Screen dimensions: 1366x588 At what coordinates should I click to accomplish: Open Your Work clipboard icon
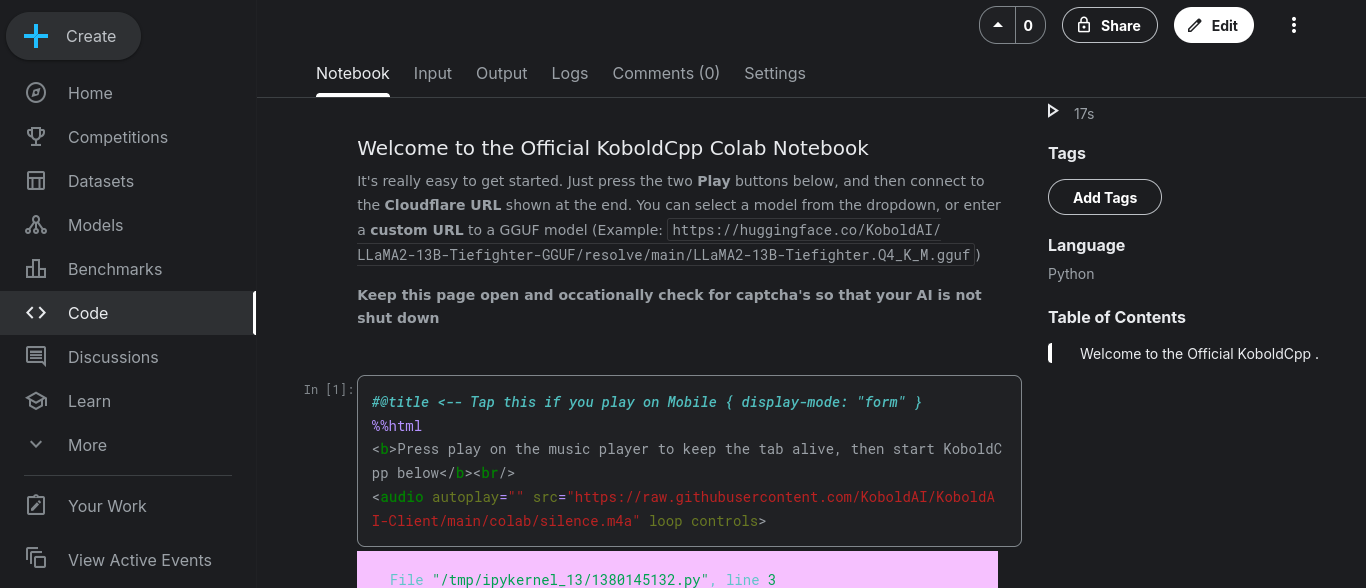click(36, 506)
